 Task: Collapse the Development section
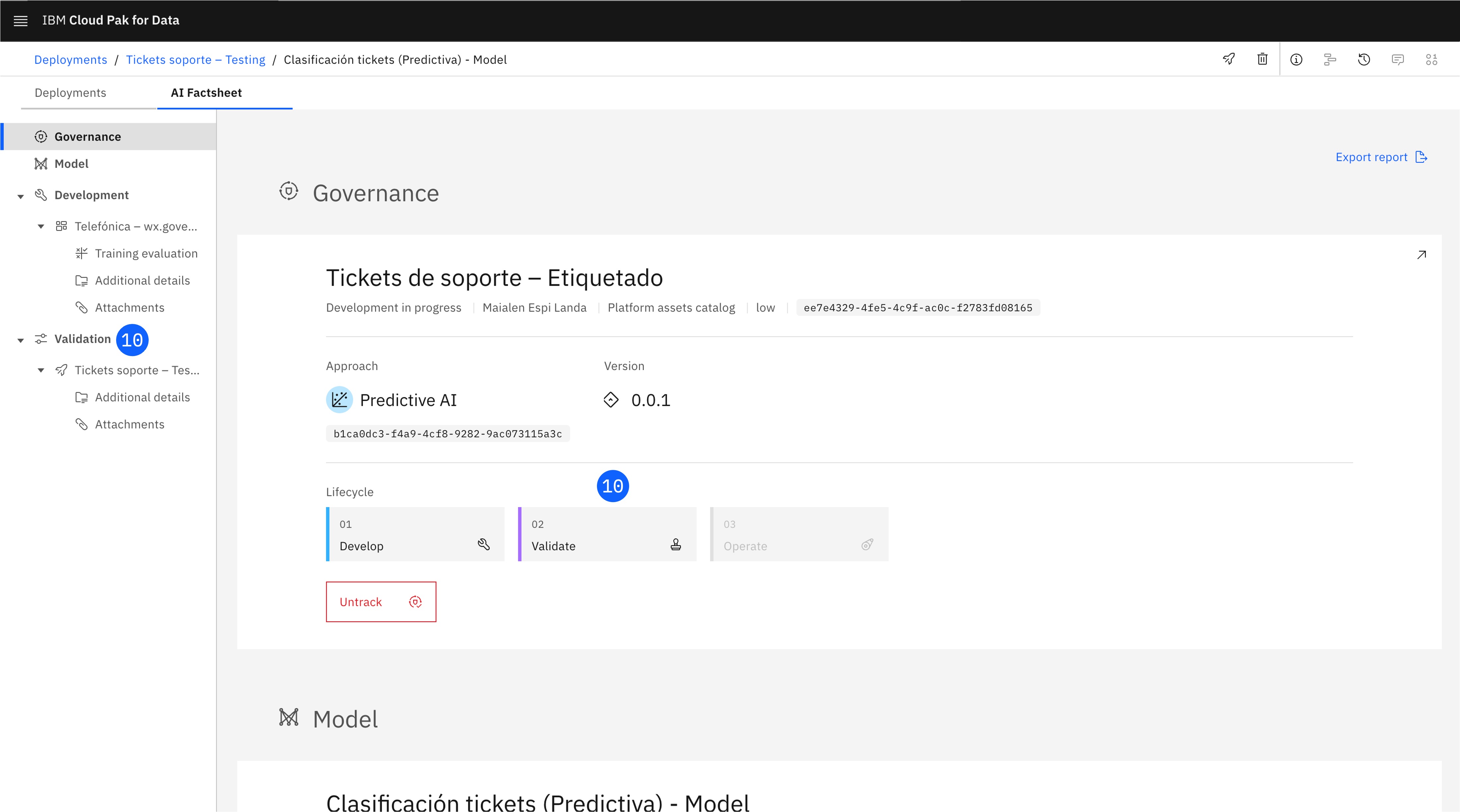point(20,196)
